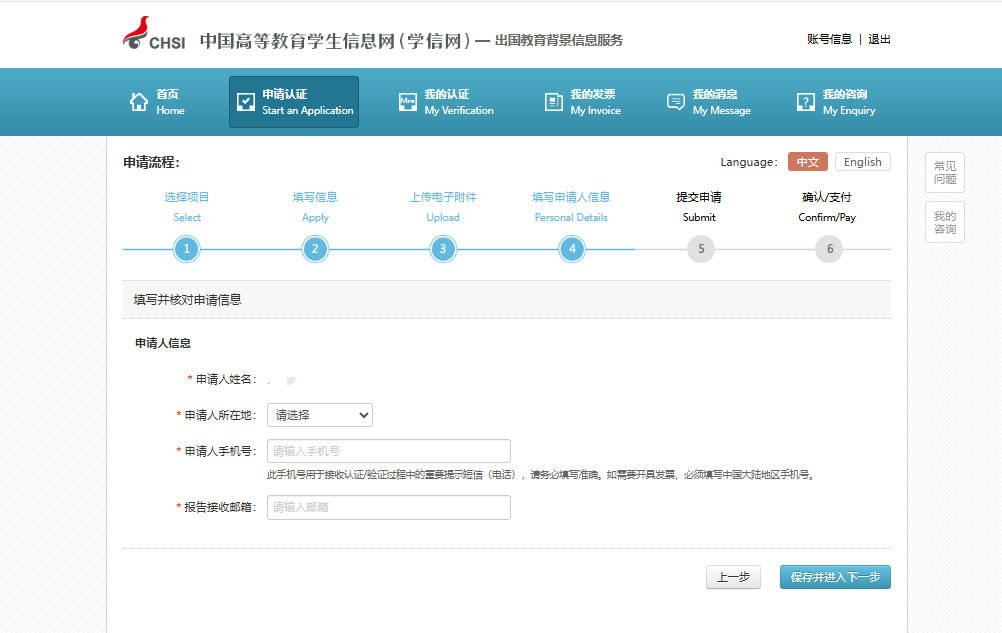Click the My Verification icon
The height and width of the screenshot is (633, 1002).
[x=408, y=102]
